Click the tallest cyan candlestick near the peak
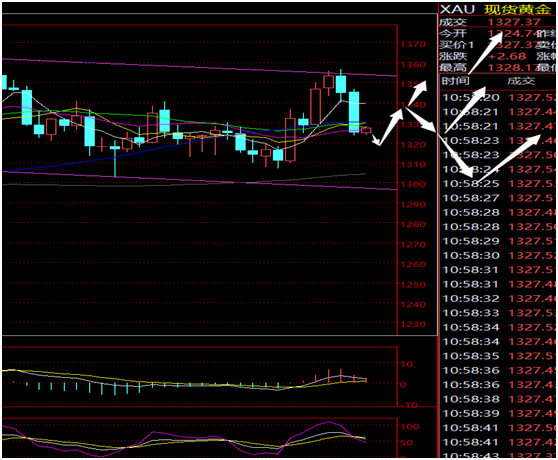The height and width of the screenshot is (460, 558). (x=354, y=112)
